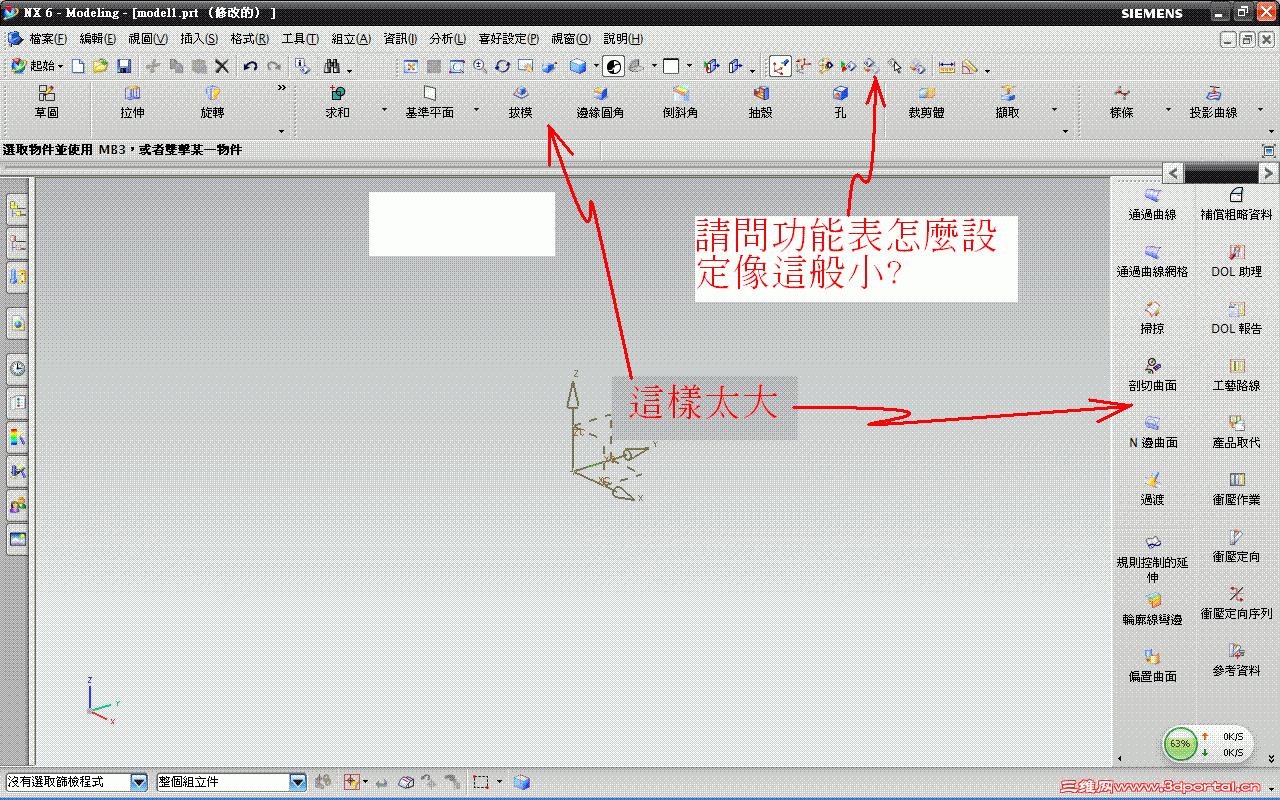Open the 插入 Insert menu

click(x=199, y=39)
